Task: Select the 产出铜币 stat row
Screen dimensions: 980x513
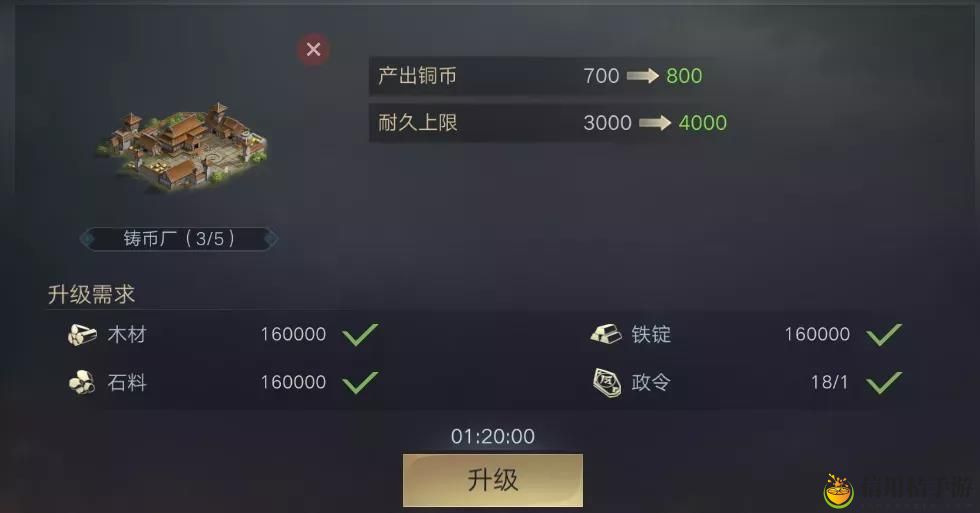Action: click(542, 76)
